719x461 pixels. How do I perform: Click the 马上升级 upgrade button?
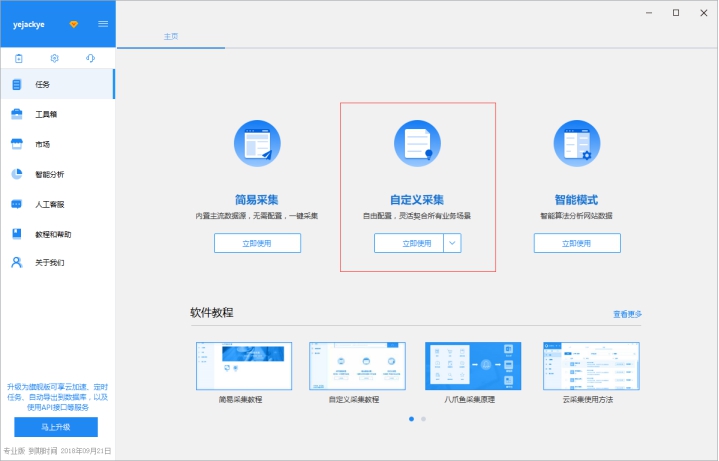56,427
